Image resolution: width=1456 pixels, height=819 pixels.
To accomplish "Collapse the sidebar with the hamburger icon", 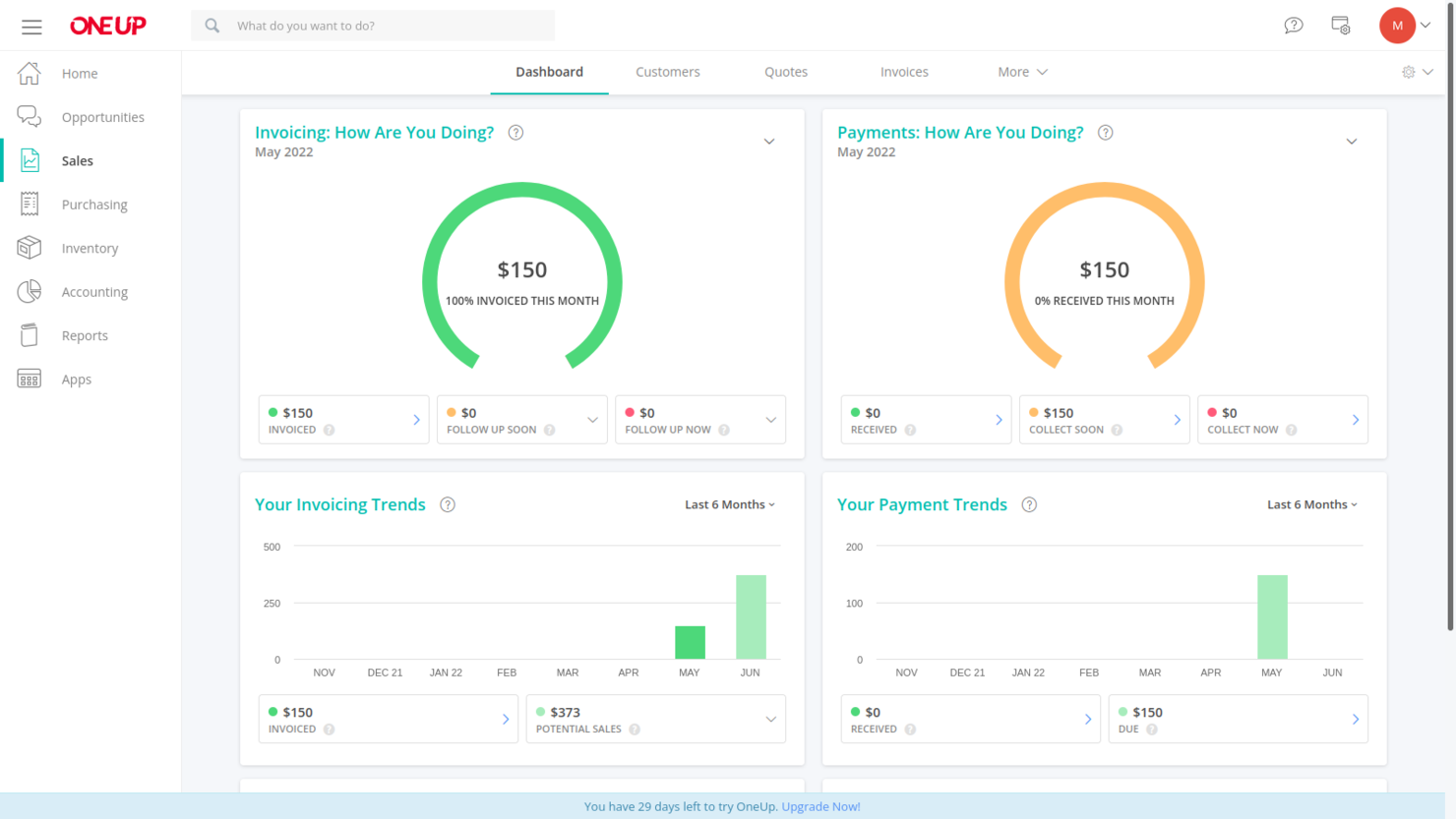I will [31, 26].
